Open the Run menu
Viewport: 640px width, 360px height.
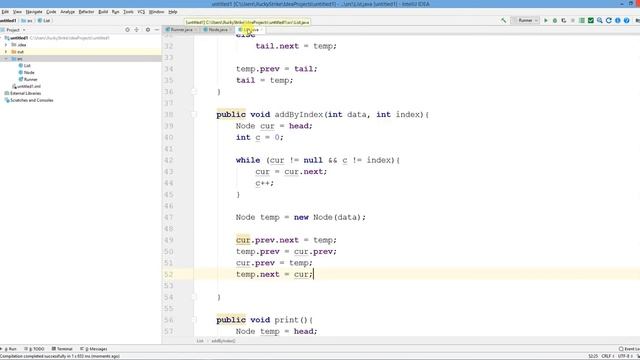[x=116, y=12]
